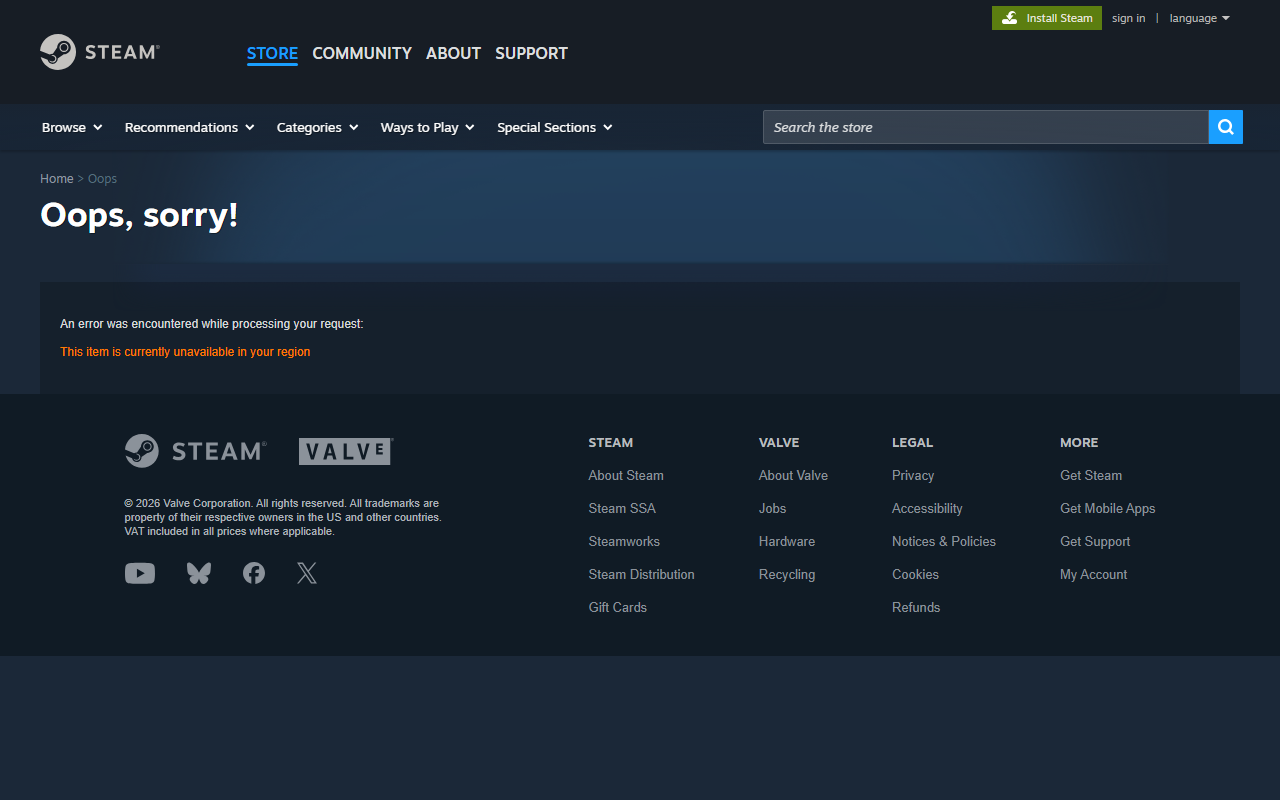Click the VALVE footer column heading
The width and height of the screenshot is (1280, 800).
click(x=779, y=442)
